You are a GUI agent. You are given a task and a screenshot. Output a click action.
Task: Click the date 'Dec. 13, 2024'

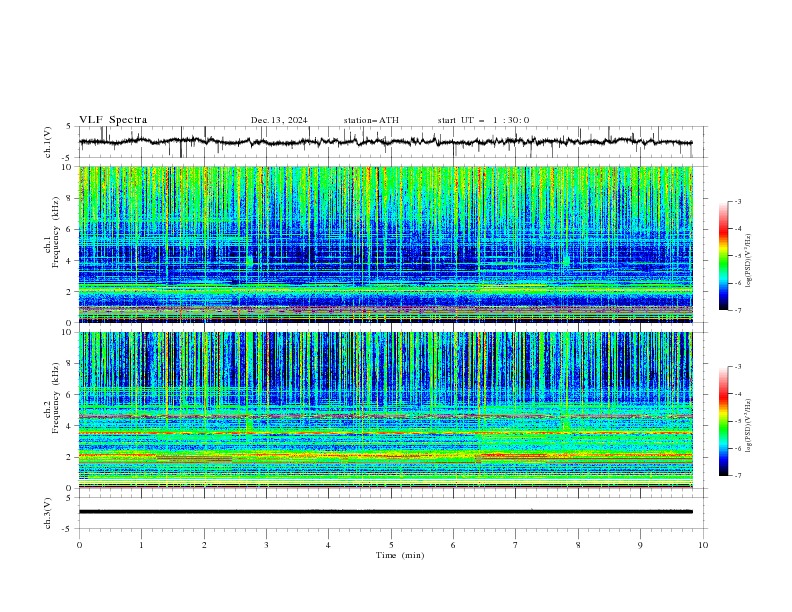(279, 120)
